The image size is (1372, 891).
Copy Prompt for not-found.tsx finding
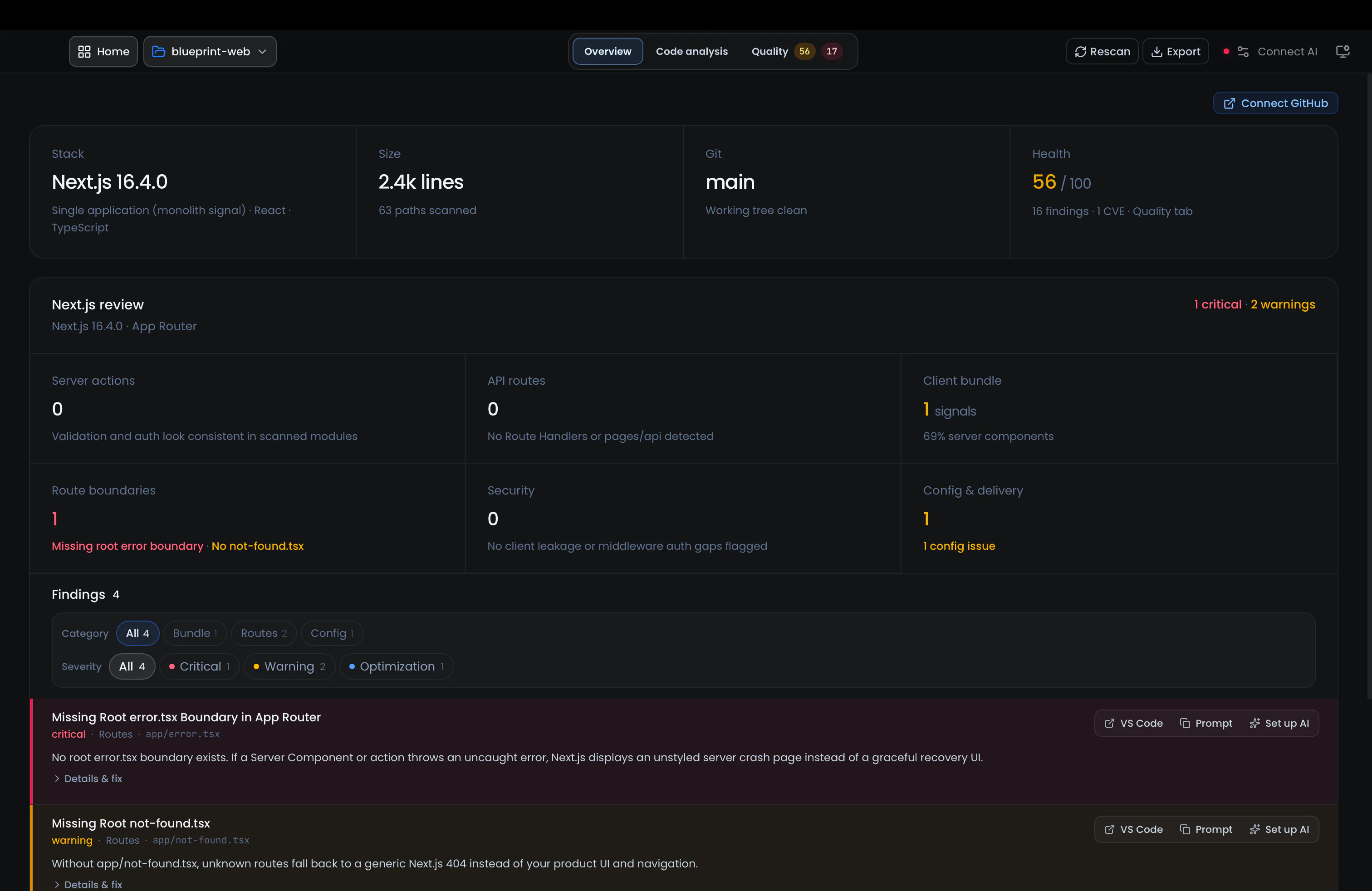pos(1206,829)
